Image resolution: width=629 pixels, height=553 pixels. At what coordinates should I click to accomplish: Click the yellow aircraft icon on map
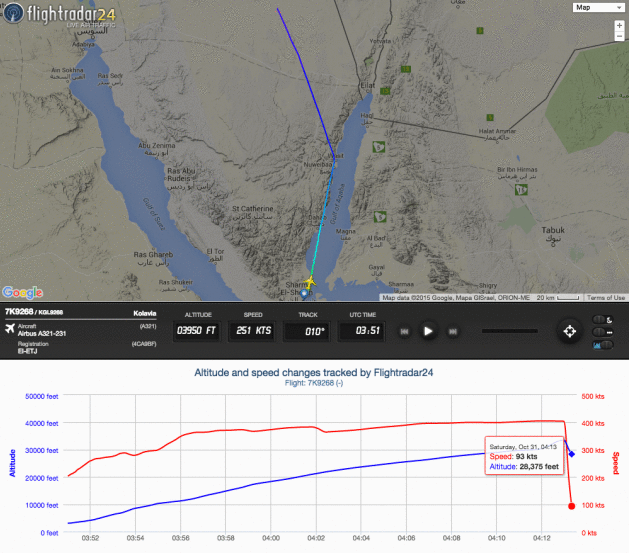(310, 284)
